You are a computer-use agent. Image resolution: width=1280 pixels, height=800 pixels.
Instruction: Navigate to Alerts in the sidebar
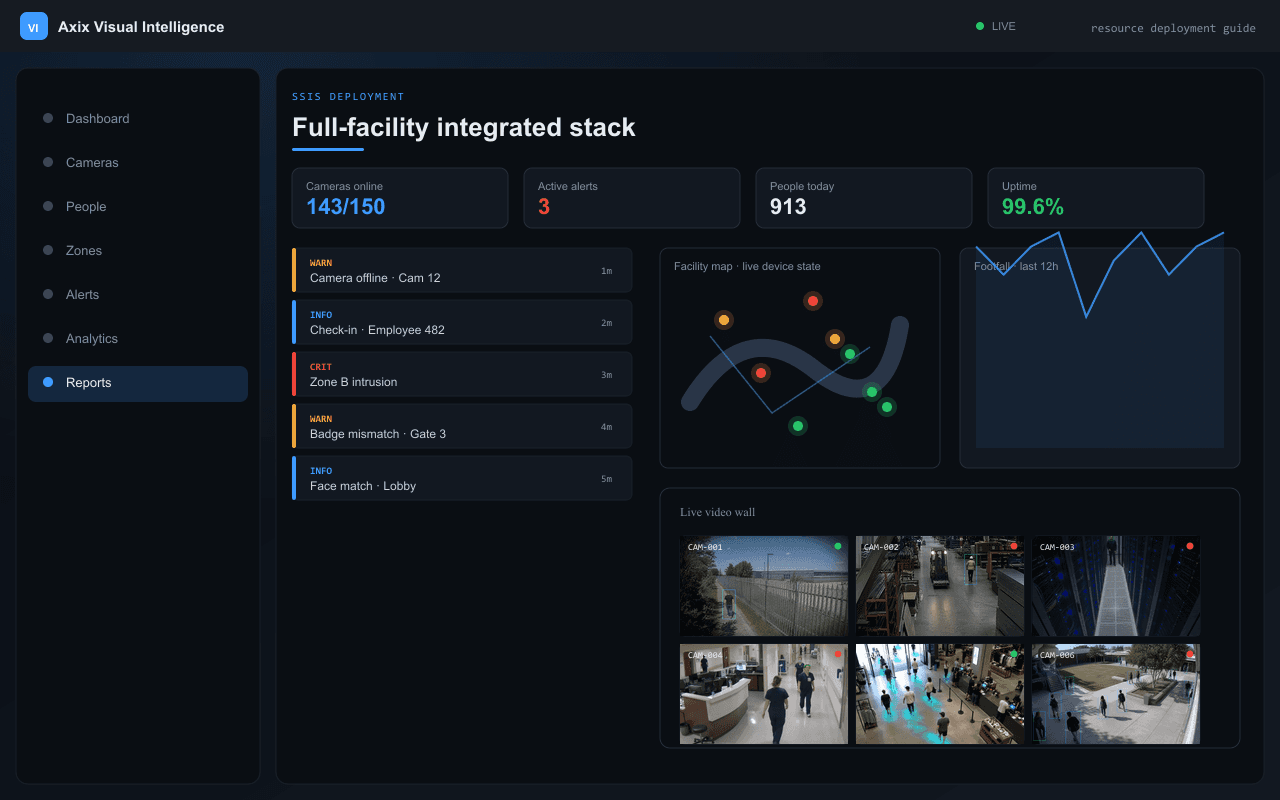coord(138,295)
